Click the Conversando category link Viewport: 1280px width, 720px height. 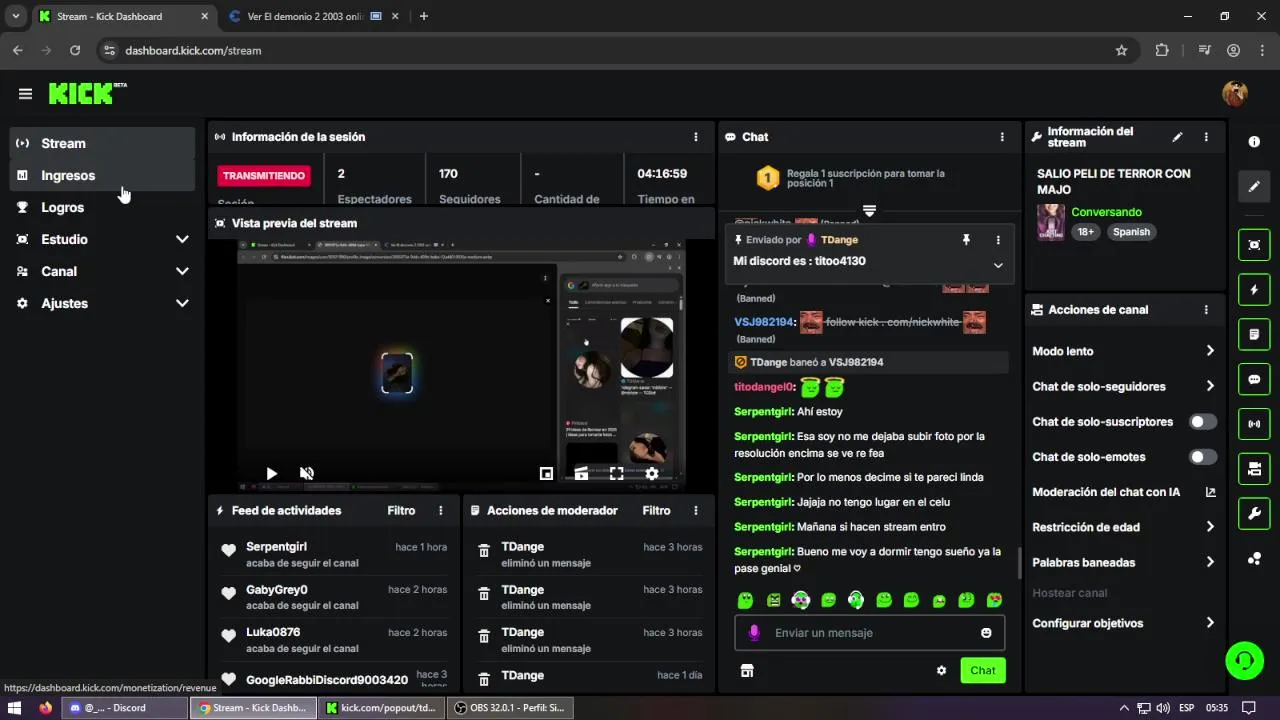(x=1106, y=212)
